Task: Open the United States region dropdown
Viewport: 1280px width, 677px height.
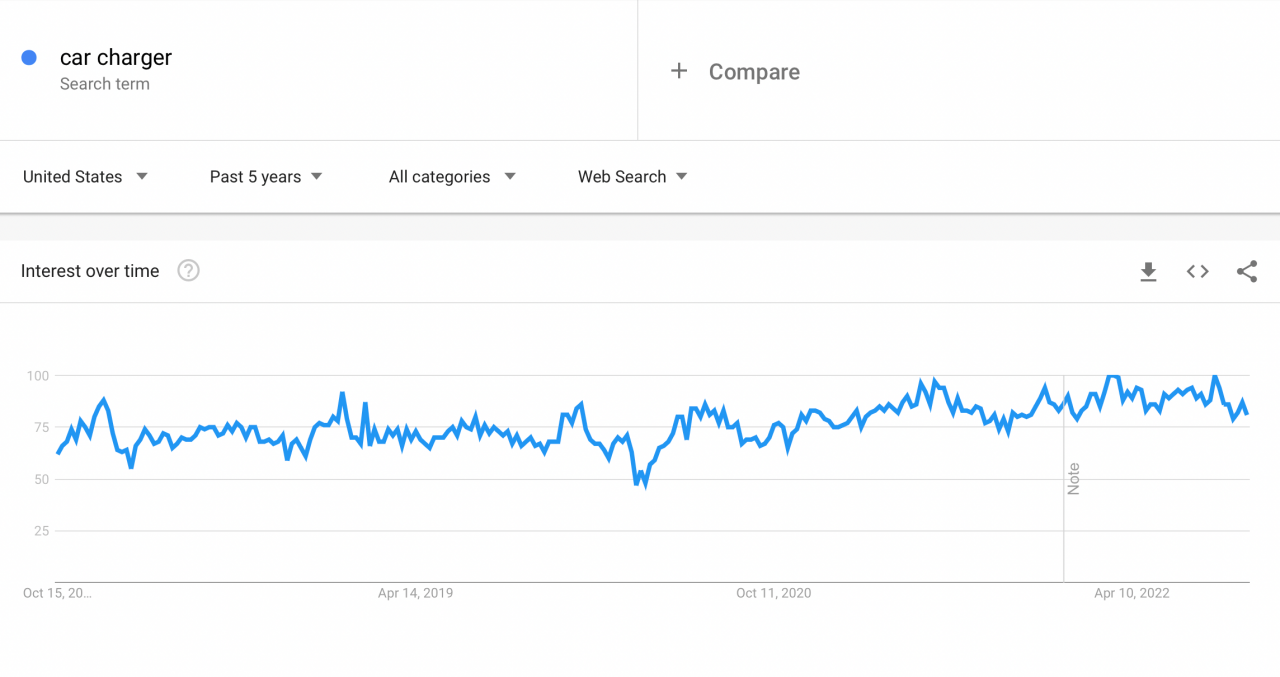Action: coord(85,176)
